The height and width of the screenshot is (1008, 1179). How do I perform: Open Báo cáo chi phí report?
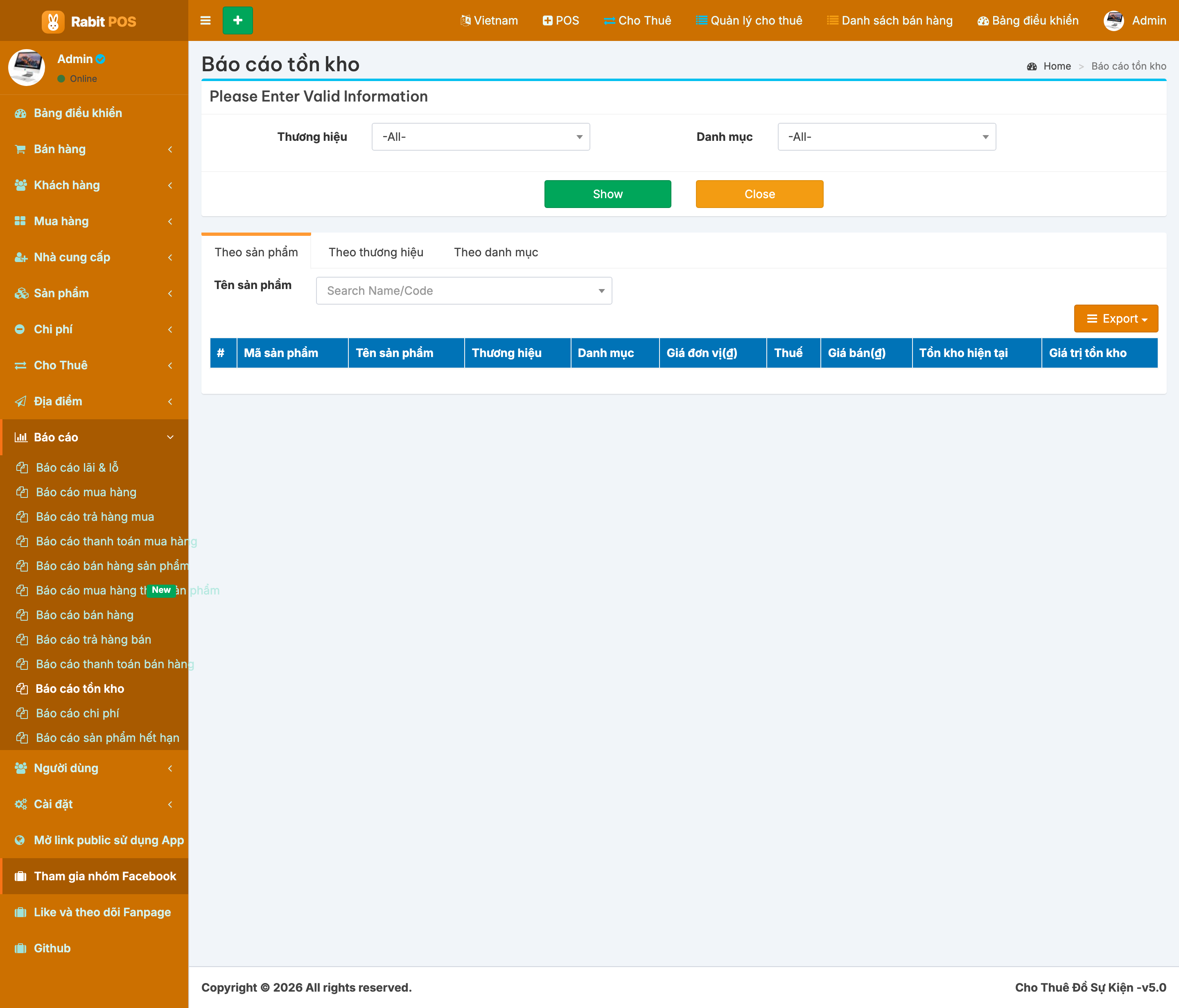coord(77,713)
